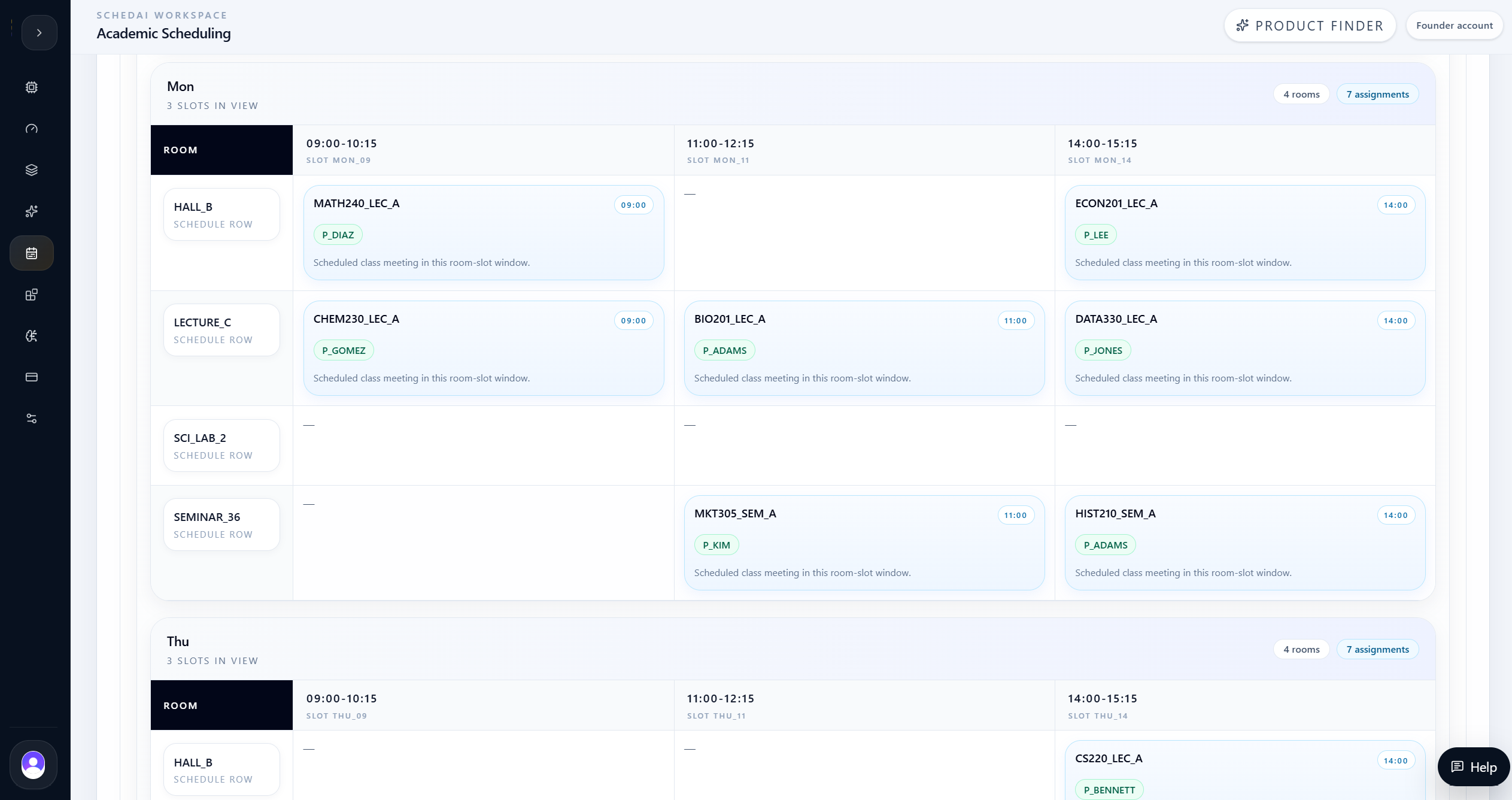The width and height of the screenshot is (1512, 800).
Task: Click the 14:00 badge on HIST210_SEM_A
Action: [1396, 515]
